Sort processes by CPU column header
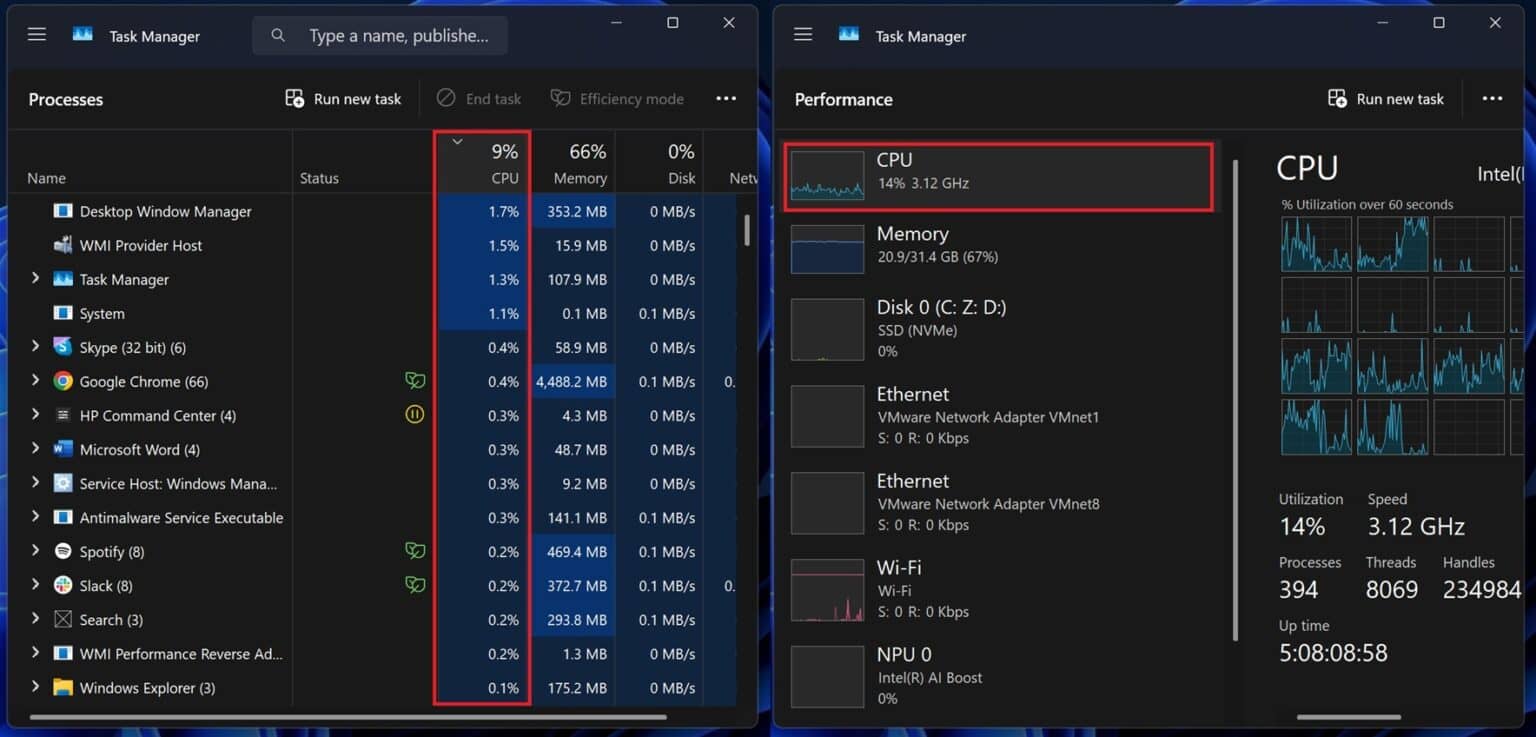This screenshot has width=1536, height=737. (482, 162)
